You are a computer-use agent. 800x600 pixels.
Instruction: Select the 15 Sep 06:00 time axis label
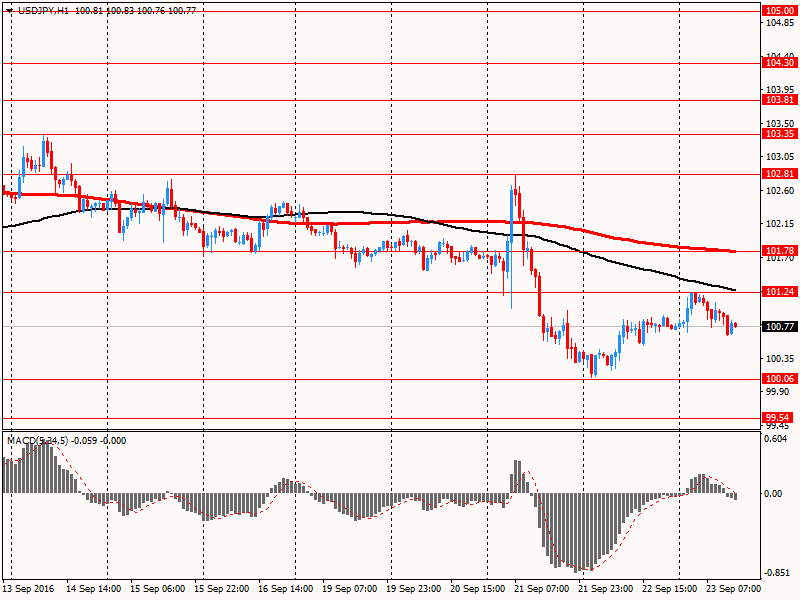click(x=157, y=589)
